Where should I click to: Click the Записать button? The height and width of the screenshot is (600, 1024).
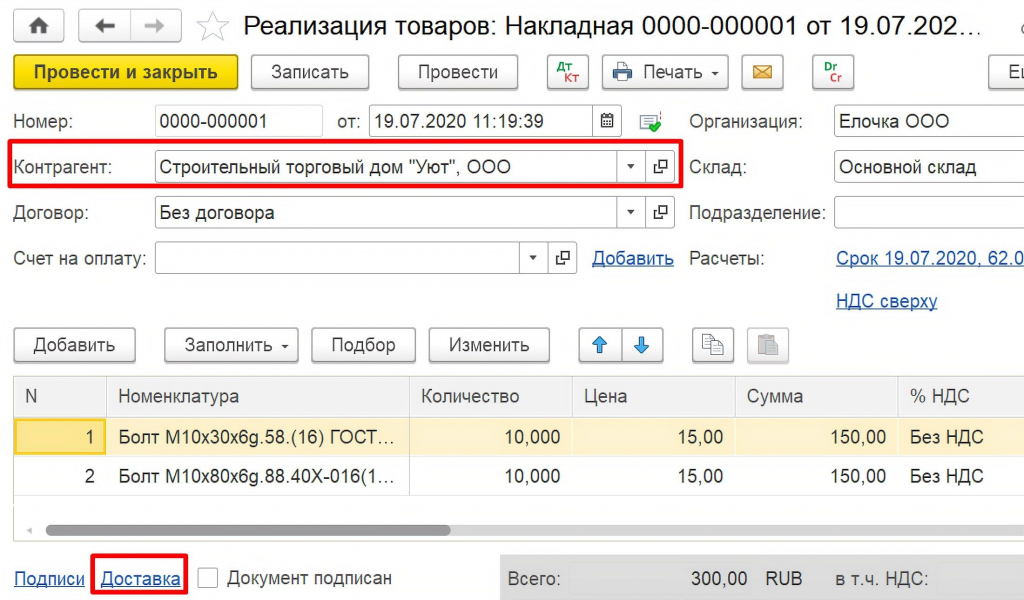(x=310, y=72)
